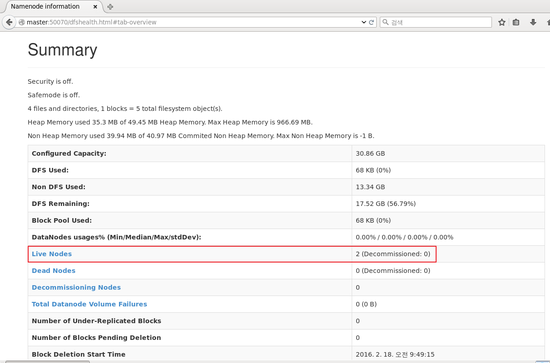Click Number of Blocks Pending Deletion label
The height and width of the screenshot is (363, 550).
tap(96, 338)
